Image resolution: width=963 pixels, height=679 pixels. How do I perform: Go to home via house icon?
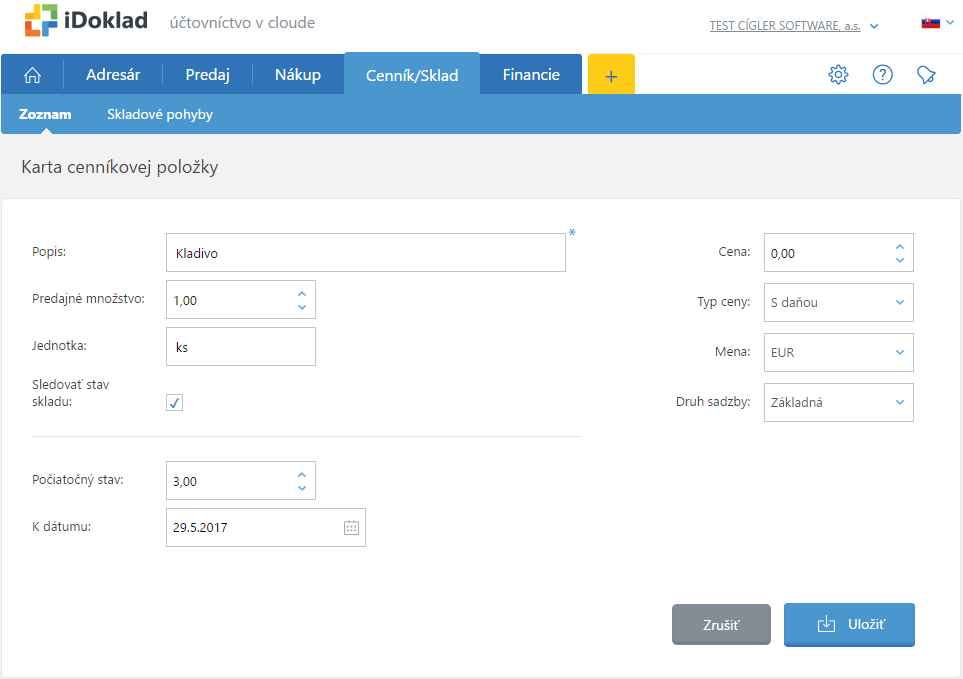coord(32,75)
